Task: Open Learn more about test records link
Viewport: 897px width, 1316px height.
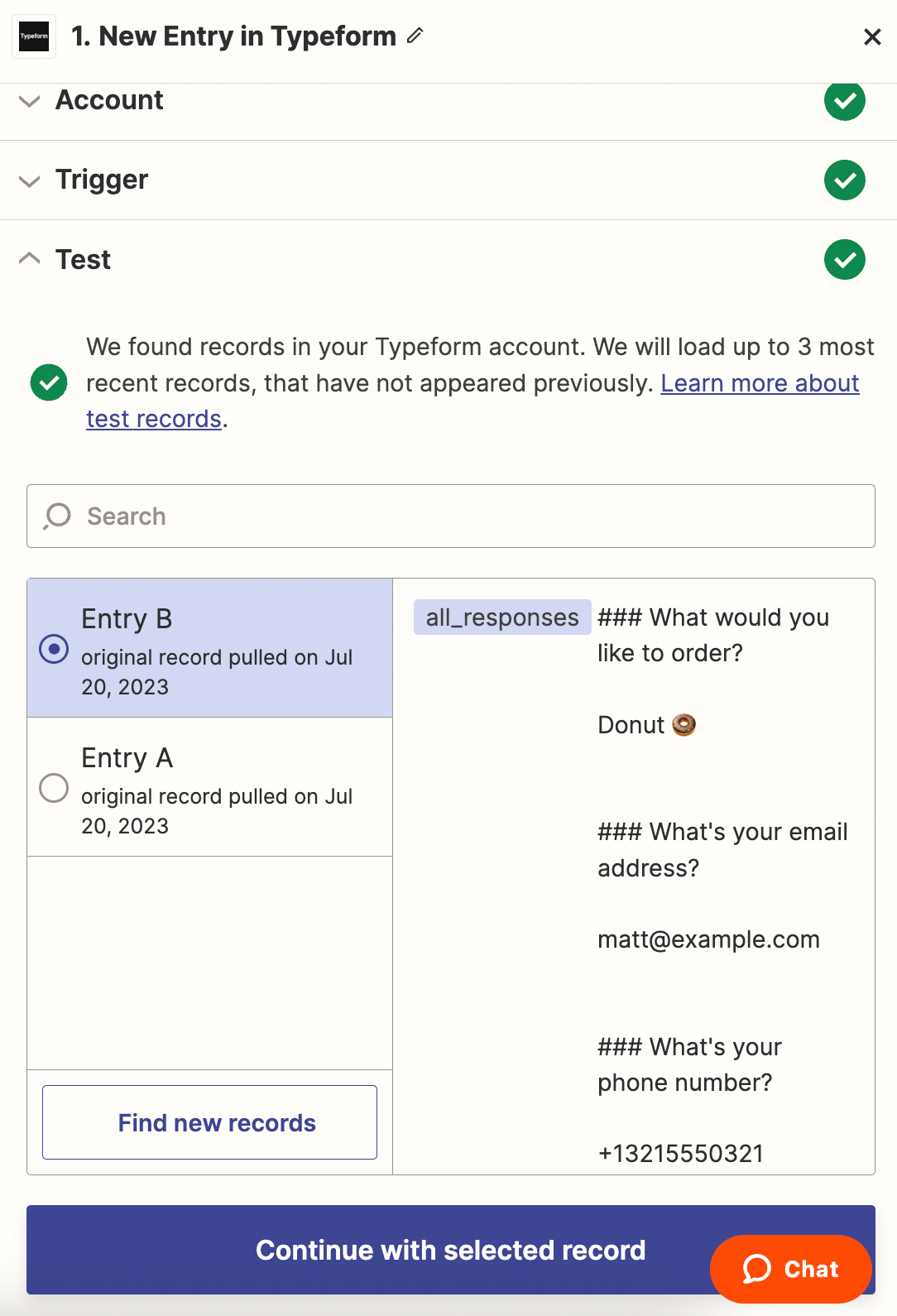Action: coord(760,383)
